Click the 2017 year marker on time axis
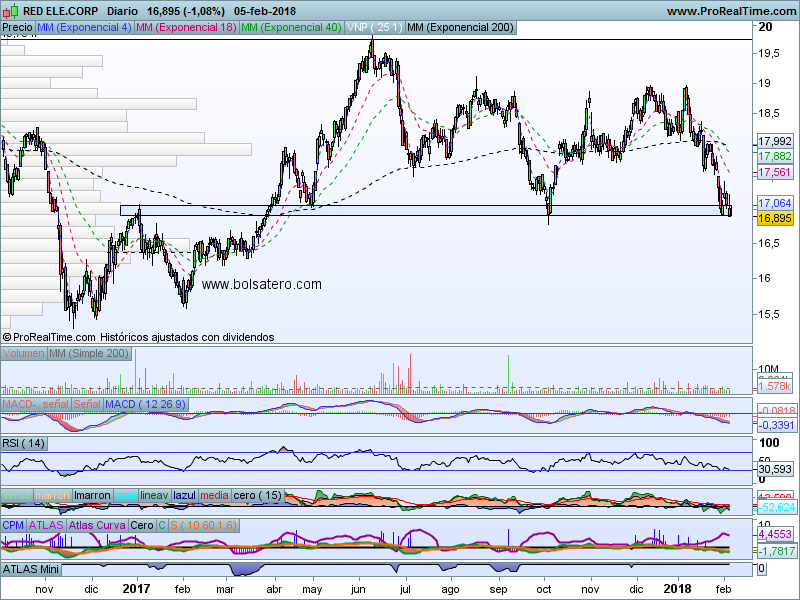The image size is (800, 600). point(136,591)
